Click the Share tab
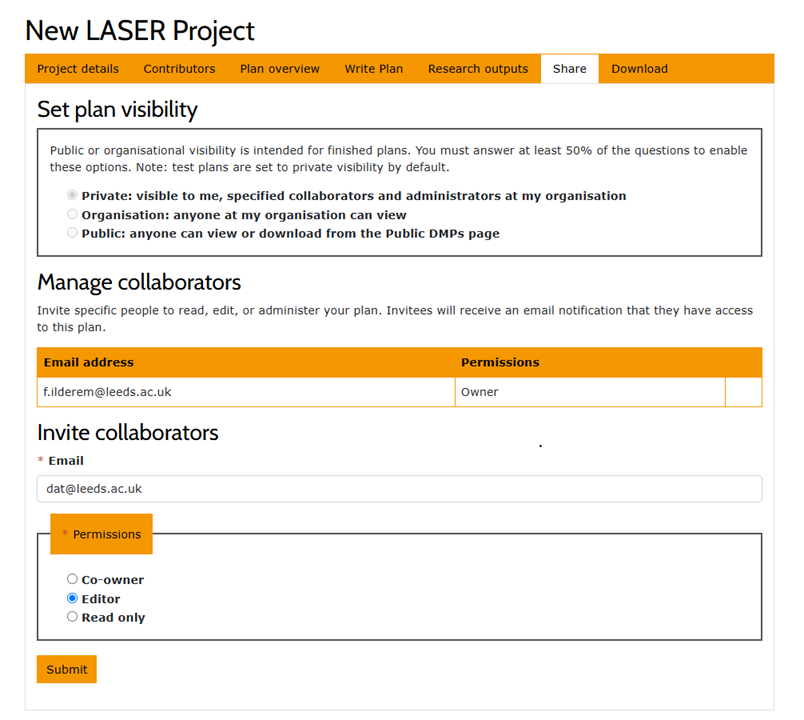The height and width of the screenshot is (720, 804). [570, 69]
